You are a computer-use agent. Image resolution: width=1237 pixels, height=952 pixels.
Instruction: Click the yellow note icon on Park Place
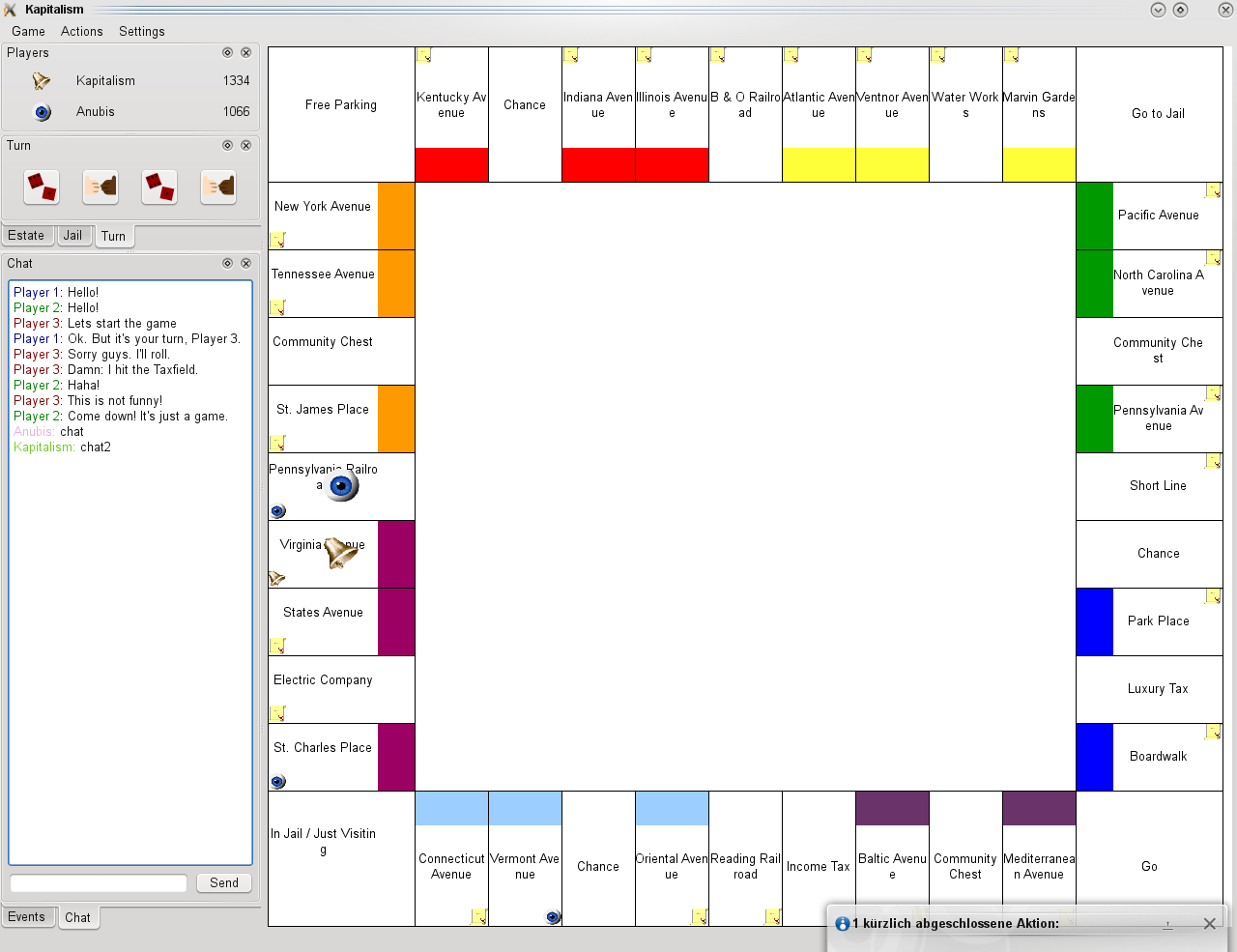click(1214, 596)
